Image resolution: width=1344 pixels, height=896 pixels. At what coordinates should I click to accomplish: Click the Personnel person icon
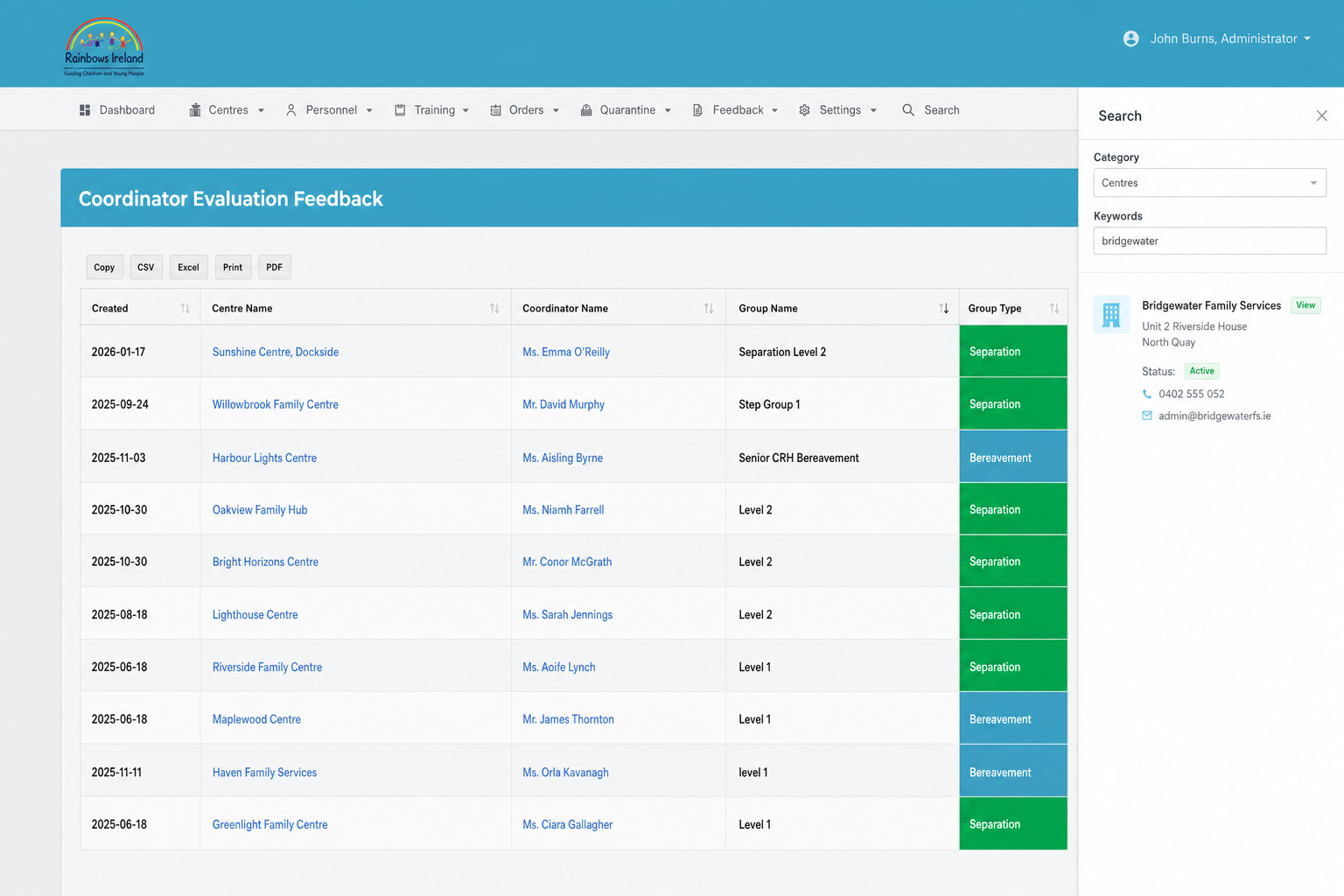click(x=291, y=110)
